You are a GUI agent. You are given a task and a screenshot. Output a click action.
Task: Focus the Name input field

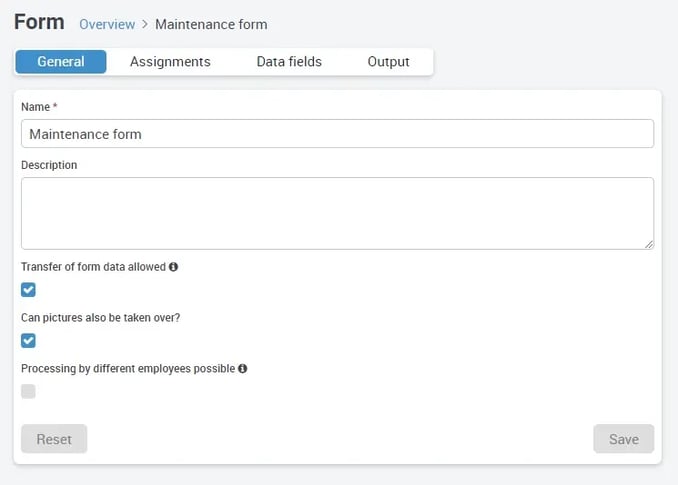point(337,134)
